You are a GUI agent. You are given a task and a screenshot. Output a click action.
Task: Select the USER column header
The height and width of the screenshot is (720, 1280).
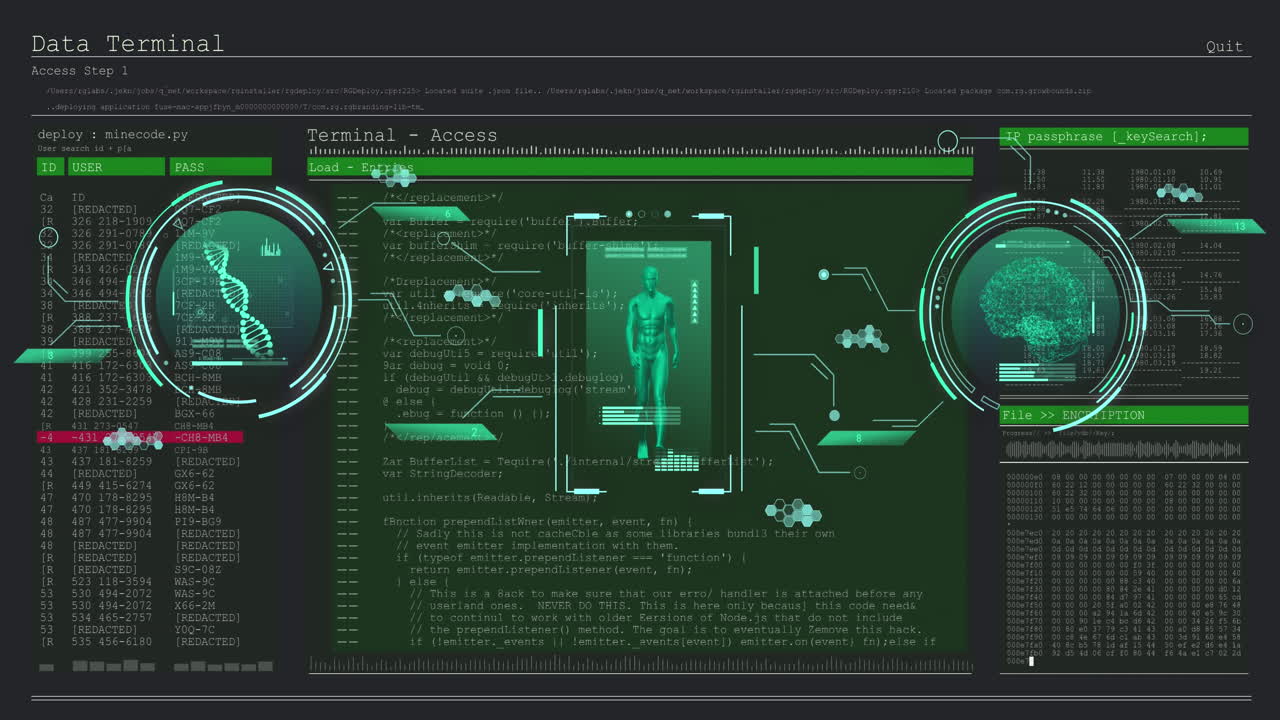click(x=116, y=167)
